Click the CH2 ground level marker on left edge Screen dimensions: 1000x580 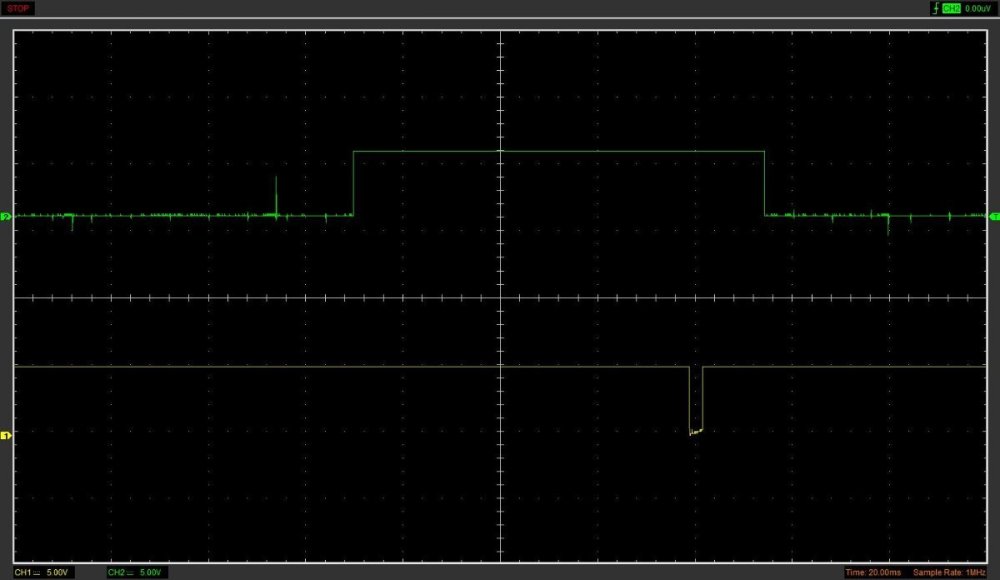(6, 217)
